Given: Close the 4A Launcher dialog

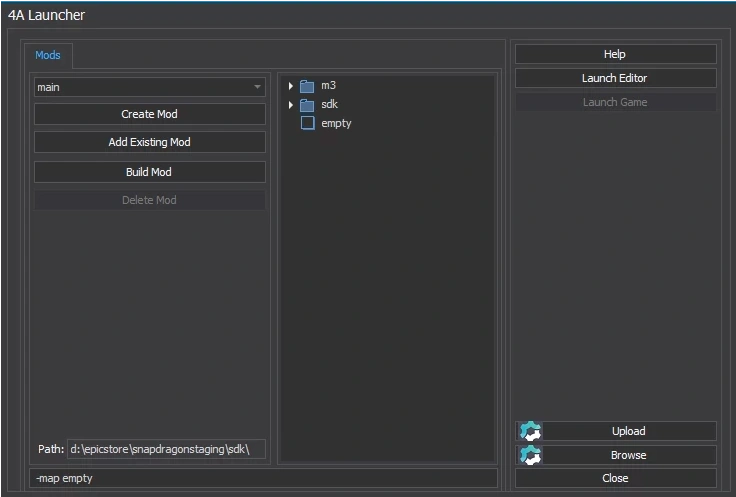Looking at the screenshot, I should click(x=615, y=478).
